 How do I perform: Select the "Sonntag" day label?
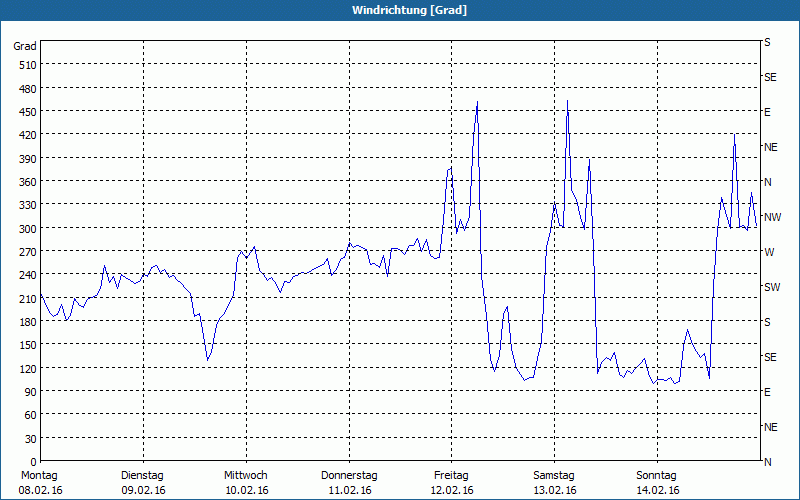656,476
